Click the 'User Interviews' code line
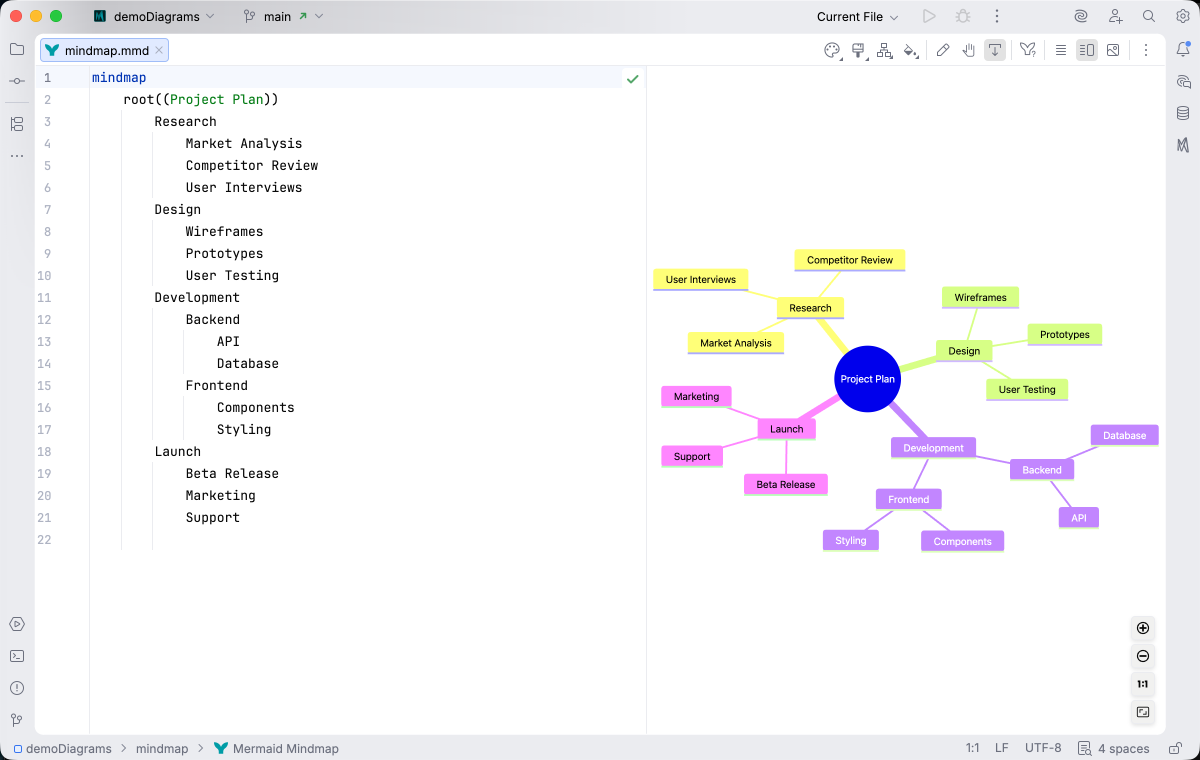Screen dimensions: 1200x760 [244, 187]
